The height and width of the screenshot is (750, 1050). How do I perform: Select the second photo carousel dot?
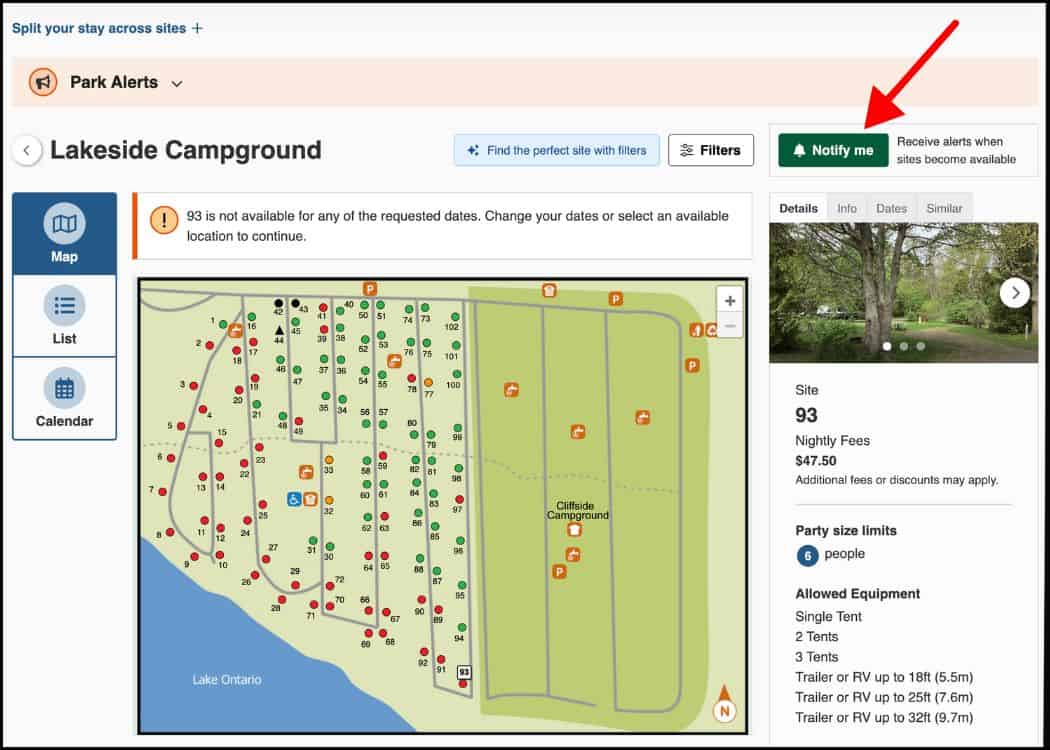point(904,346)
